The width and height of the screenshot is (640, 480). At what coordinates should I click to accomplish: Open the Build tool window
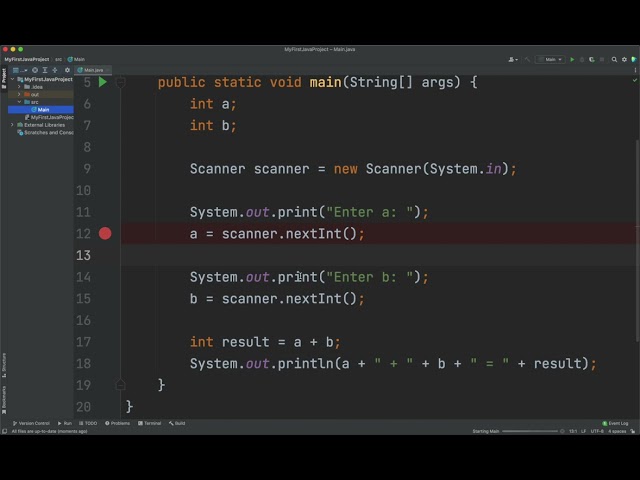(x=177, y=423)
